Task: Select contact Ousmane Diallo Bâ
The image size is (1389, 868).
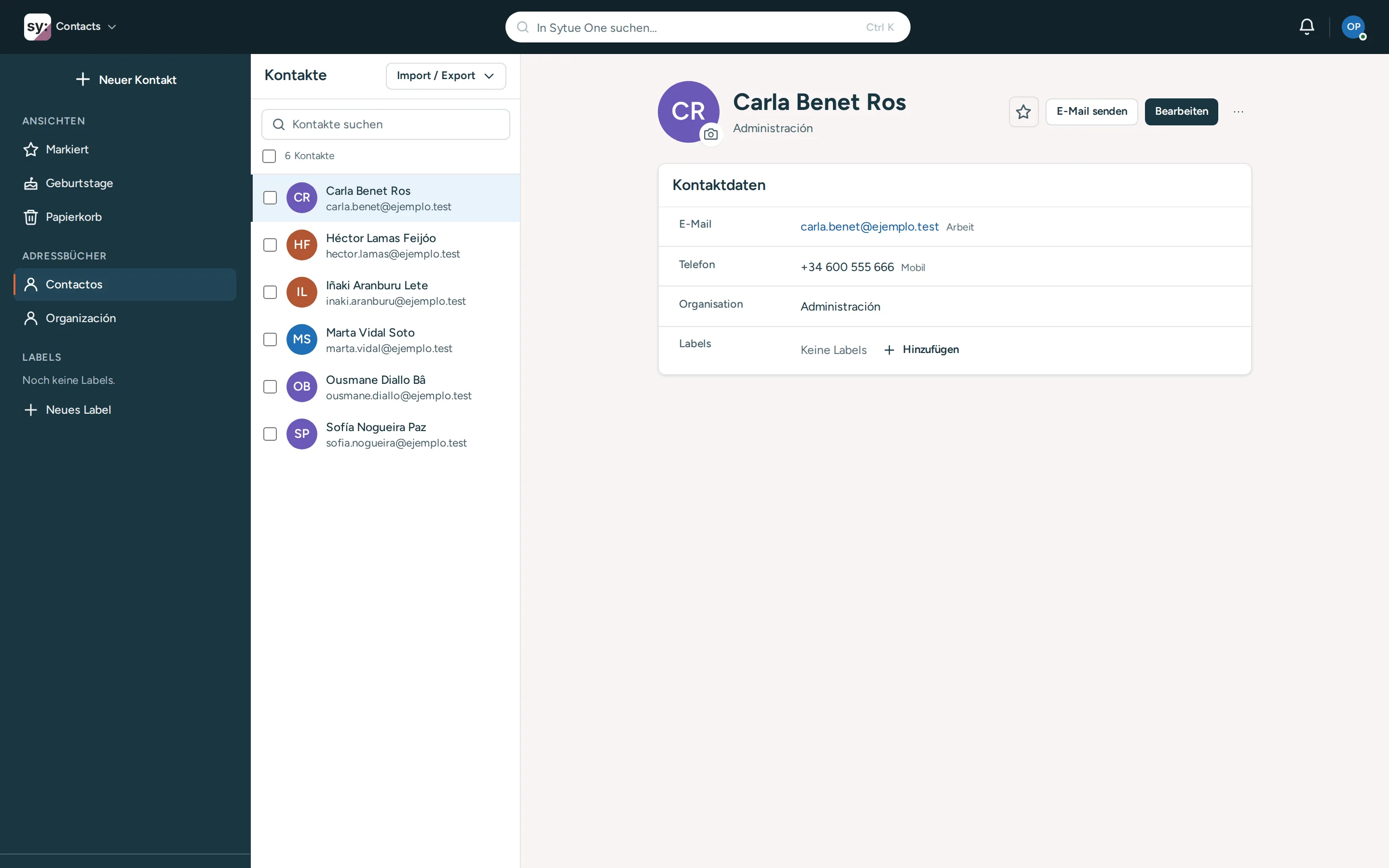Action: [x=386, y=387]
